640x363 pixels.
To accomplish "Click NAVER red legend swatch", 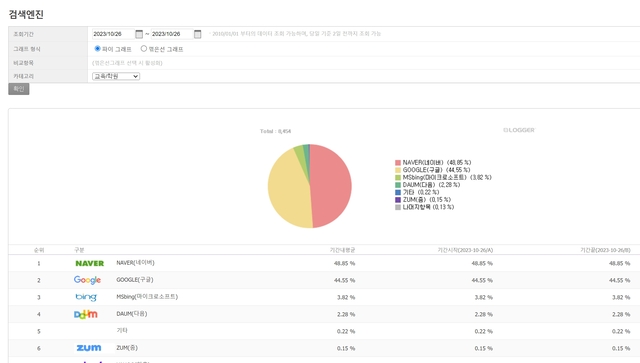I will pos(398,163).
